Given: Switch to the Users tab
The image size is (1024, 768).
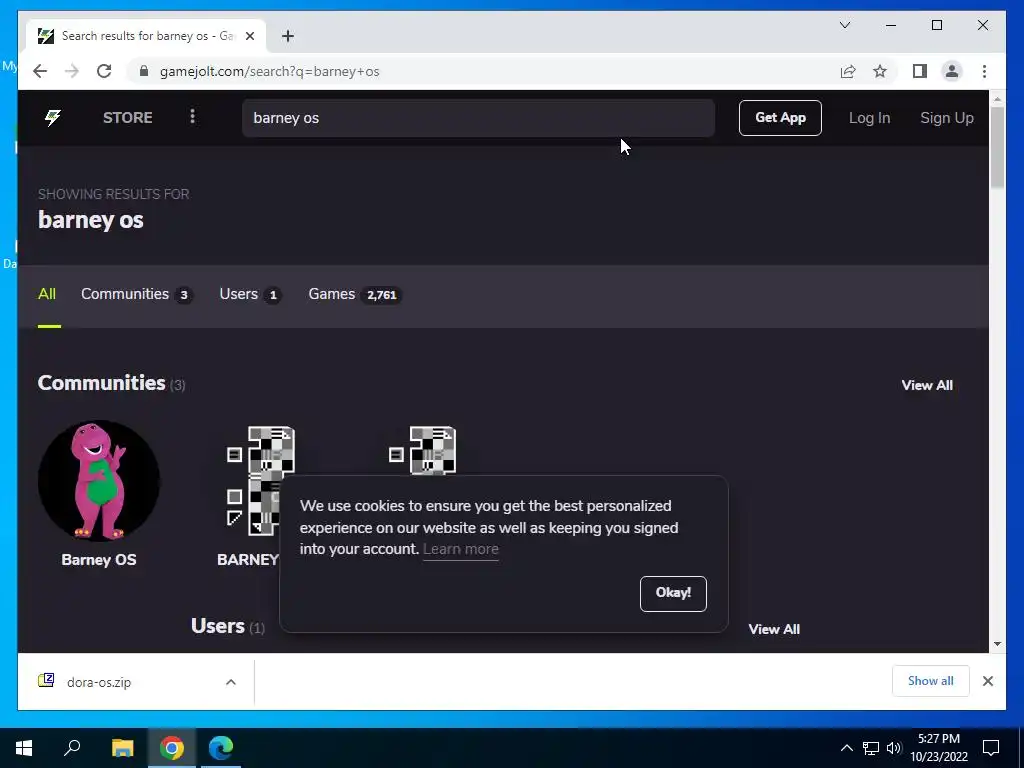Looking at the screenshot, I should pos(250,295).
